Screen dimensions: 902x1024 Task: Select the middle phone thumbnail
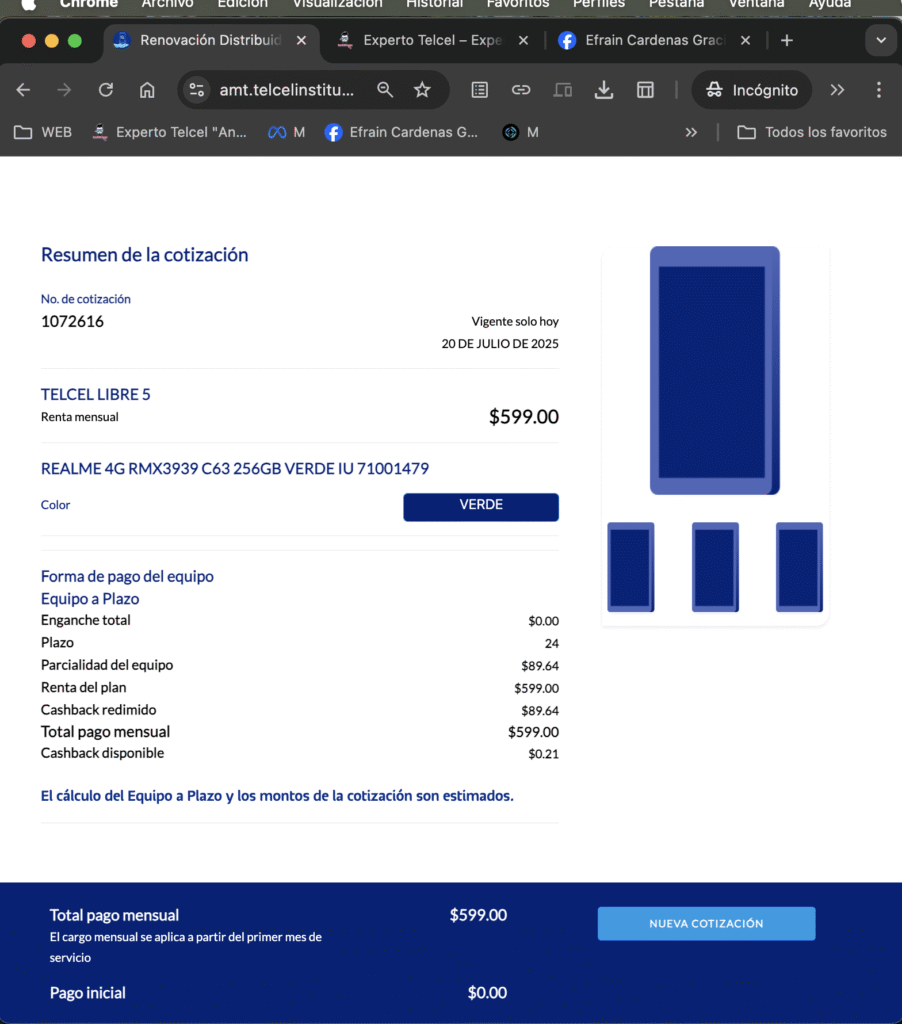click(x=715, y=567)
